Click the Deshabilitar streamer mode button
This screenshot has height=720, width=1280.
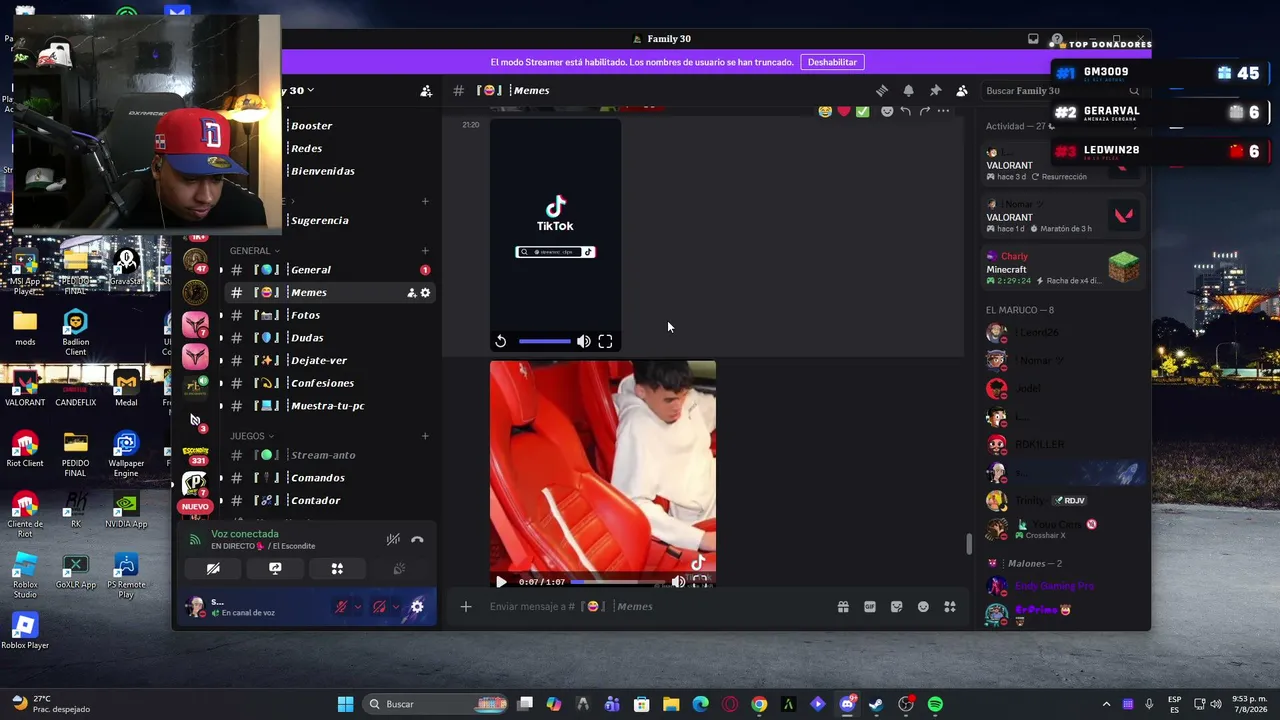(832, 62)
